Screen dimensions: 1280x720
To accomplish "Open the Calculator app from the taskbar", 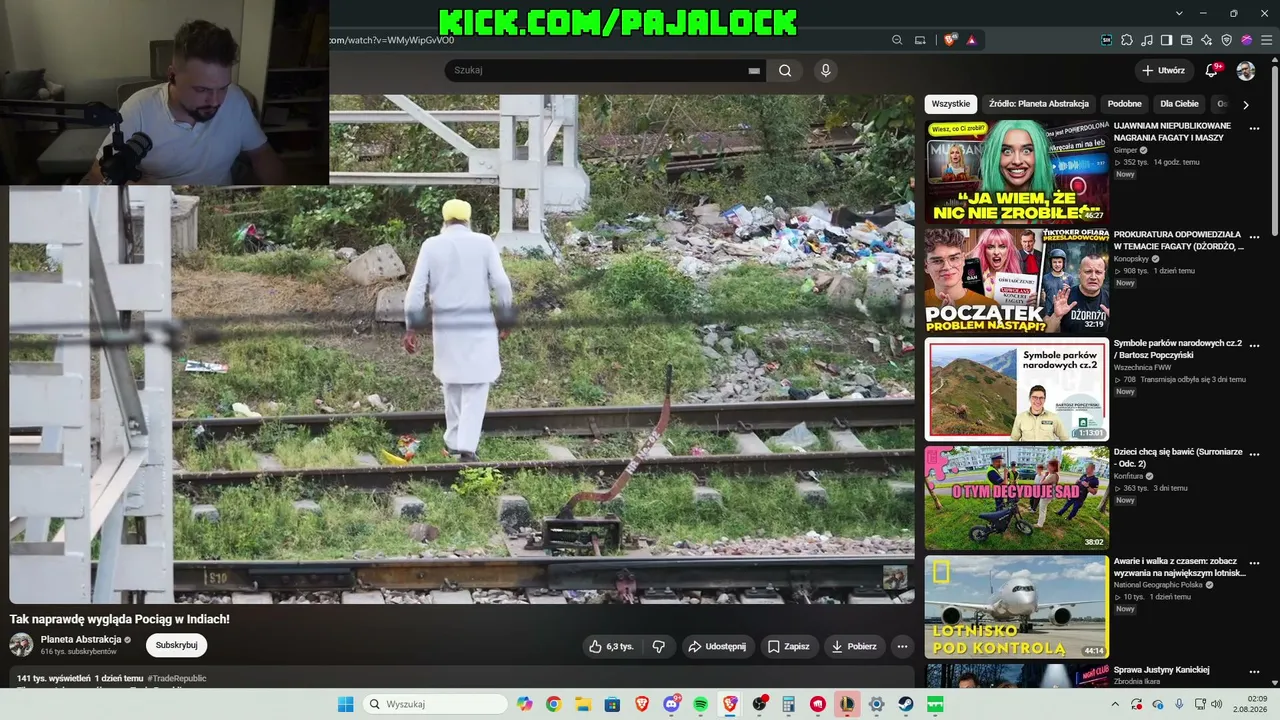I will pyautogui.click(x=788, y=704).
